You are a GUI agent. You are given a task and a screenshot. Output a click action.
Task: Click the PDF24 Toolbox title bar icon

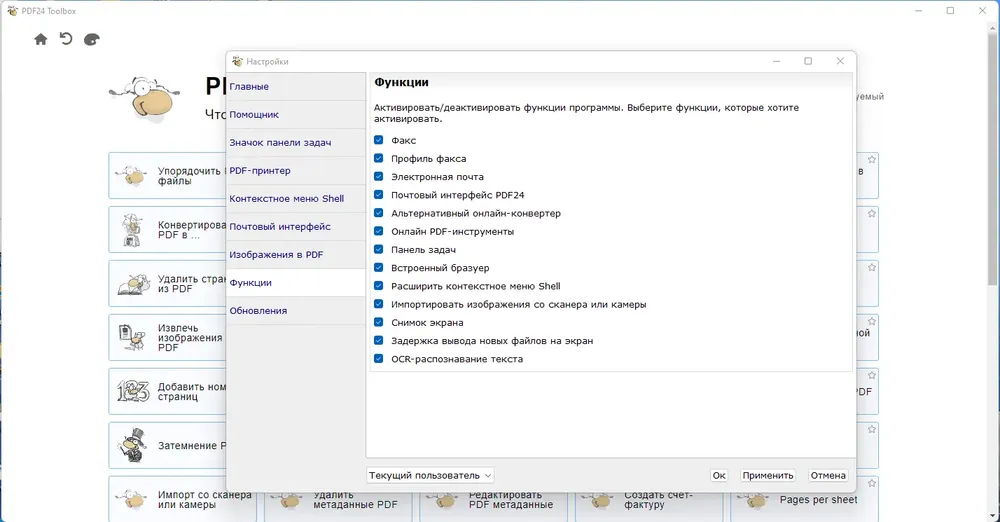coord(12,11)
